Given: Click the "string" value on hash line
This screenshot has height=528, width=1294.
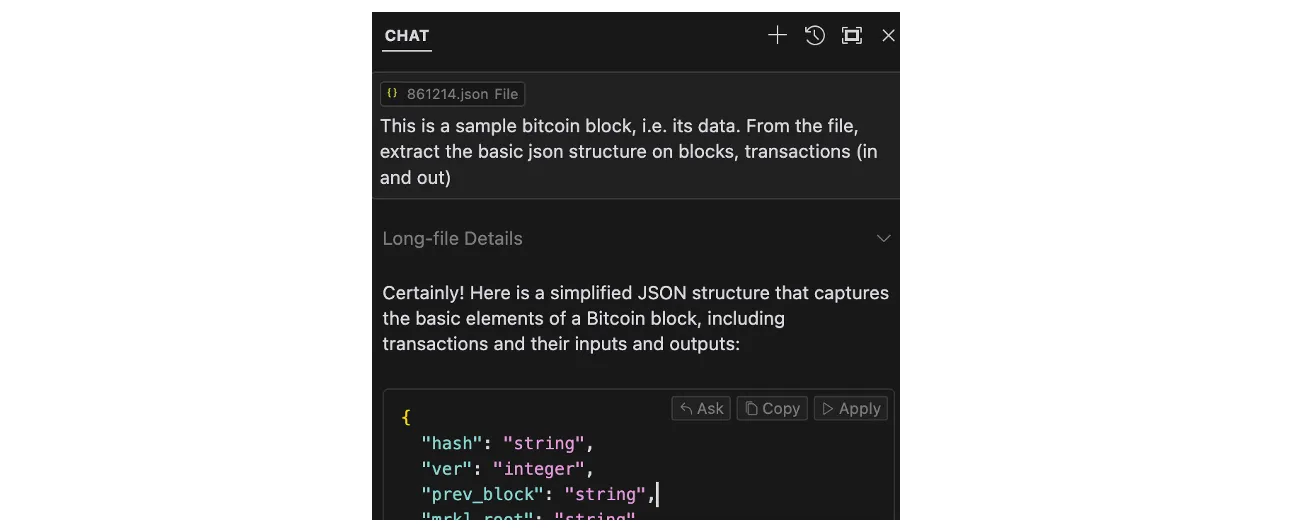Looking at the screenshot, I should click(543, 443).
